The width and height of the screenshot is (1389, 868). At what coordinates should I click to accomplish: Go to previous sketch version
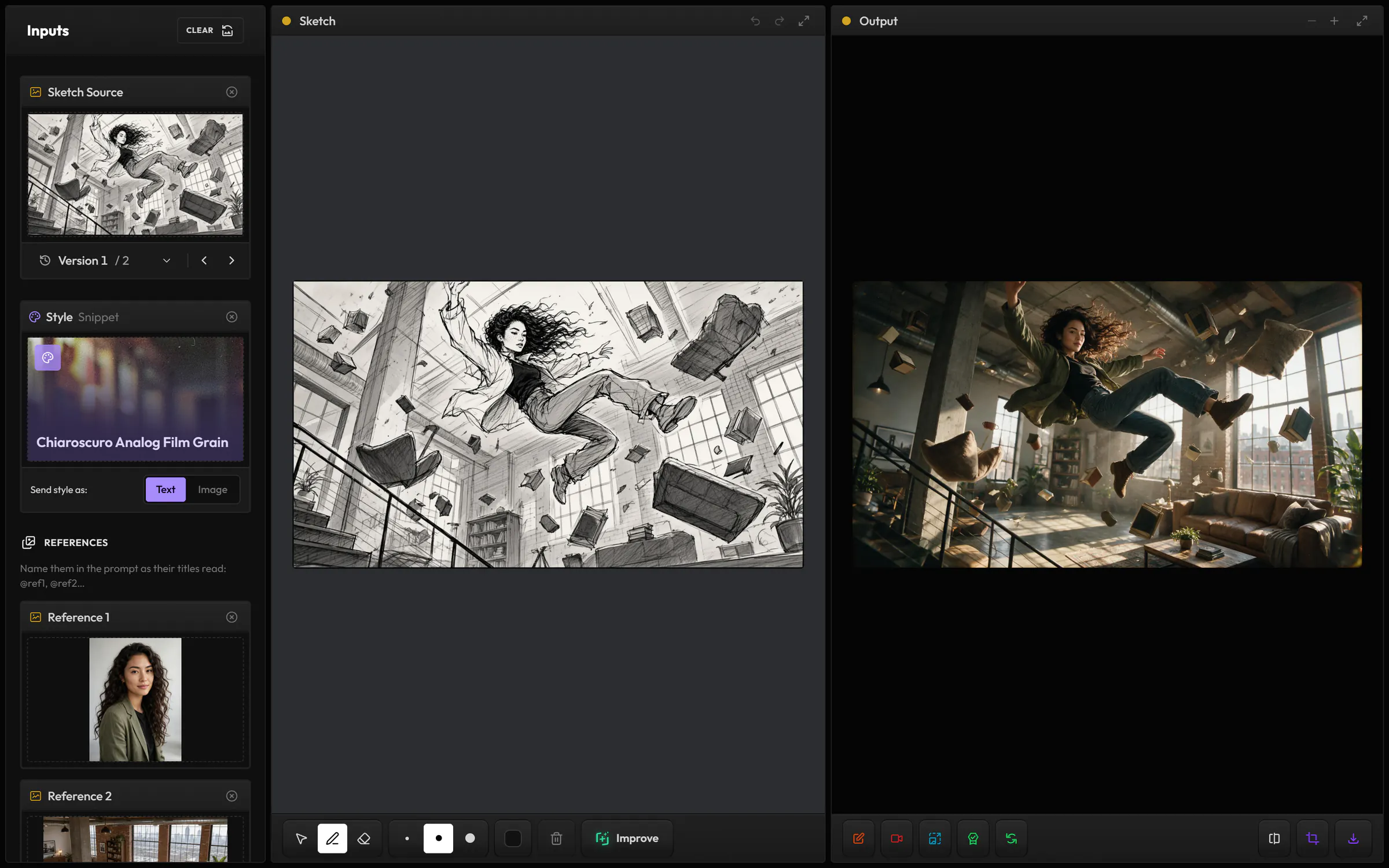204,260
